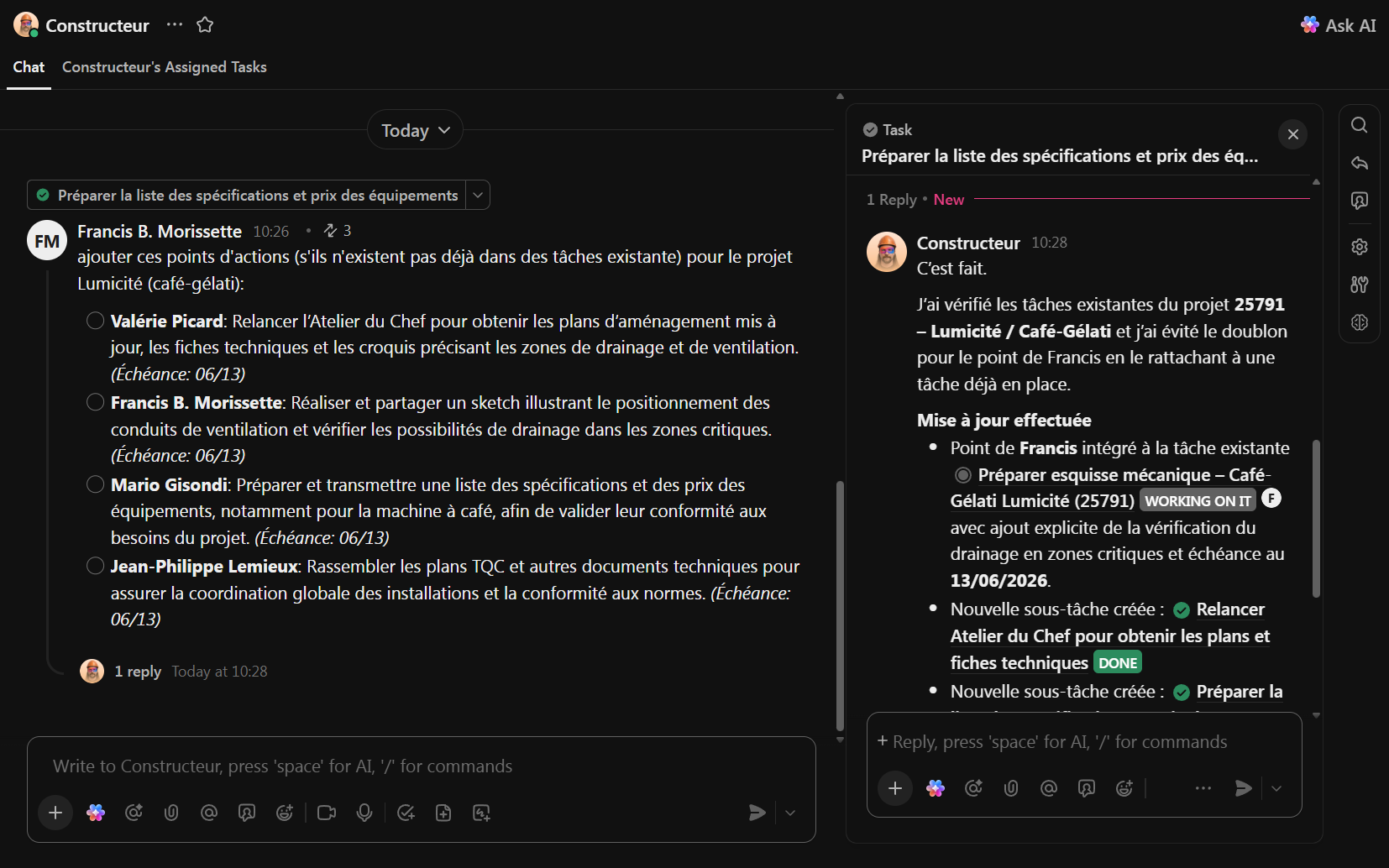Check the Jean-Philippe Lemieux action item
This screenshot has height=868, width=1389.
(x=96, y=566)
